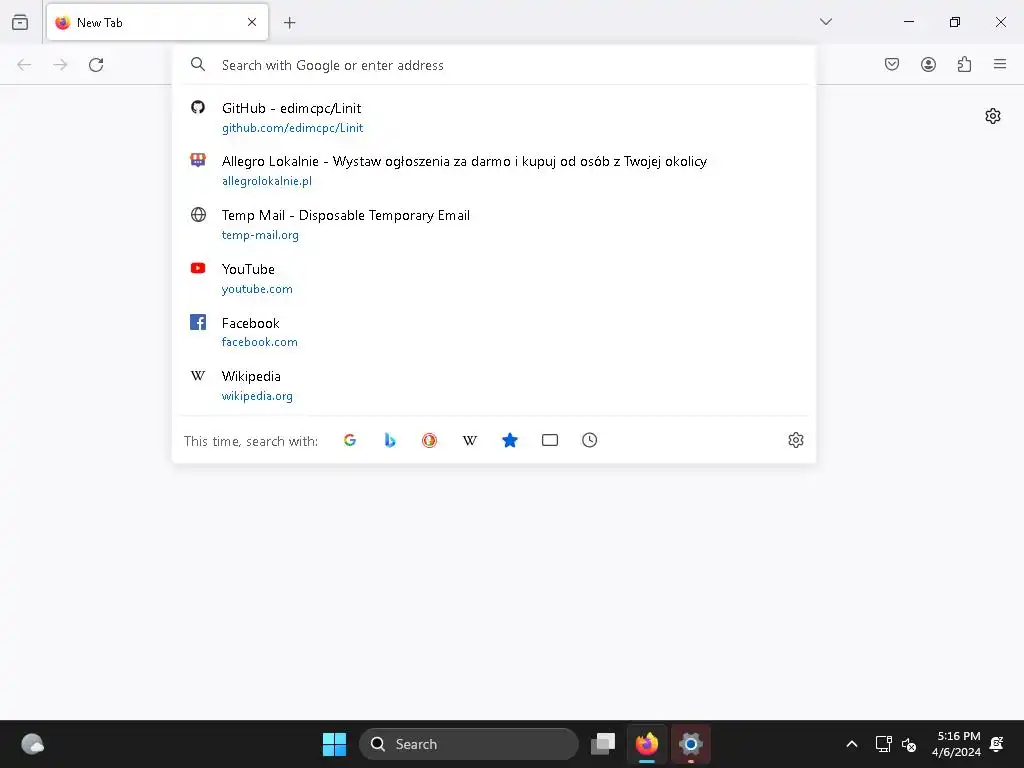This screenshot has width=1024, height=768.
Task: Search this time in History clock
Action: [590, 440]
